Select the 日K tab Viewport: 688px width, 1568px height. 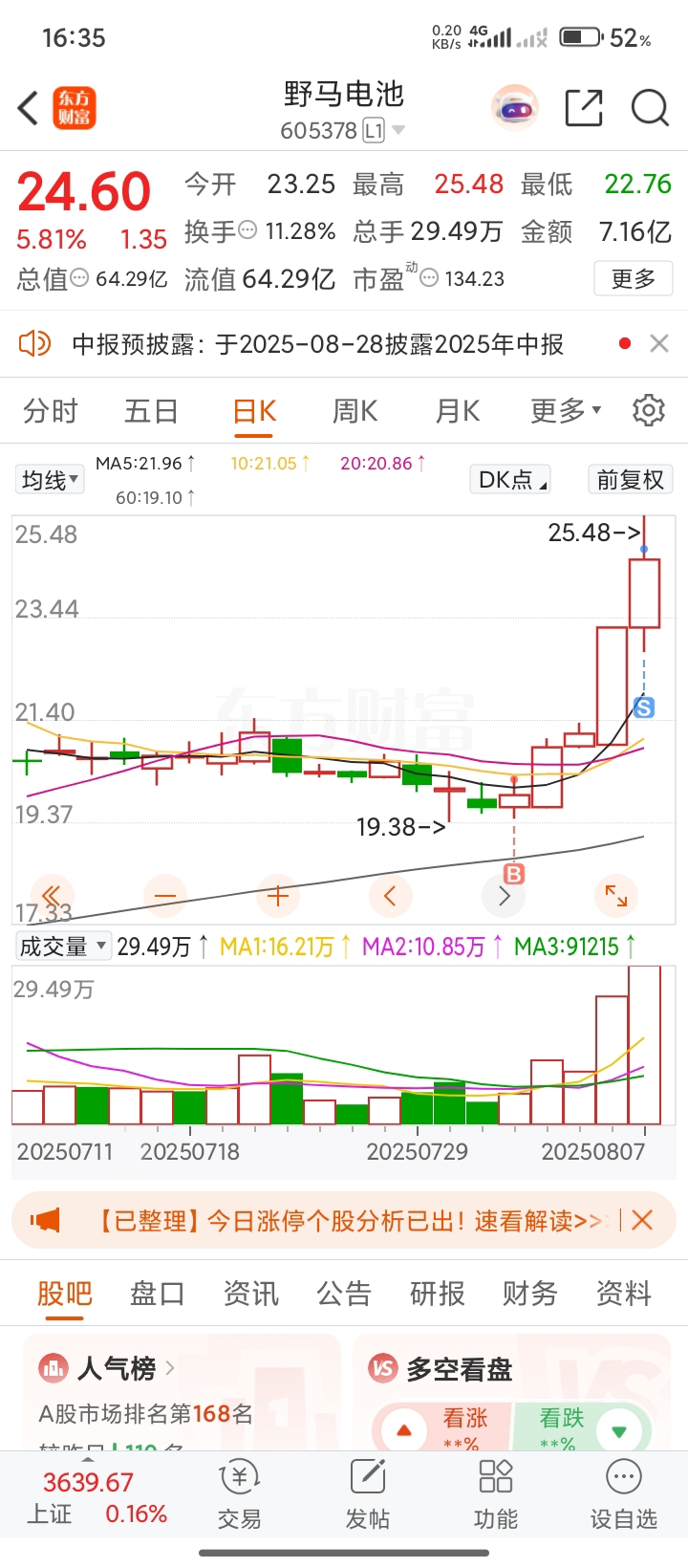(x=254, y=410)
